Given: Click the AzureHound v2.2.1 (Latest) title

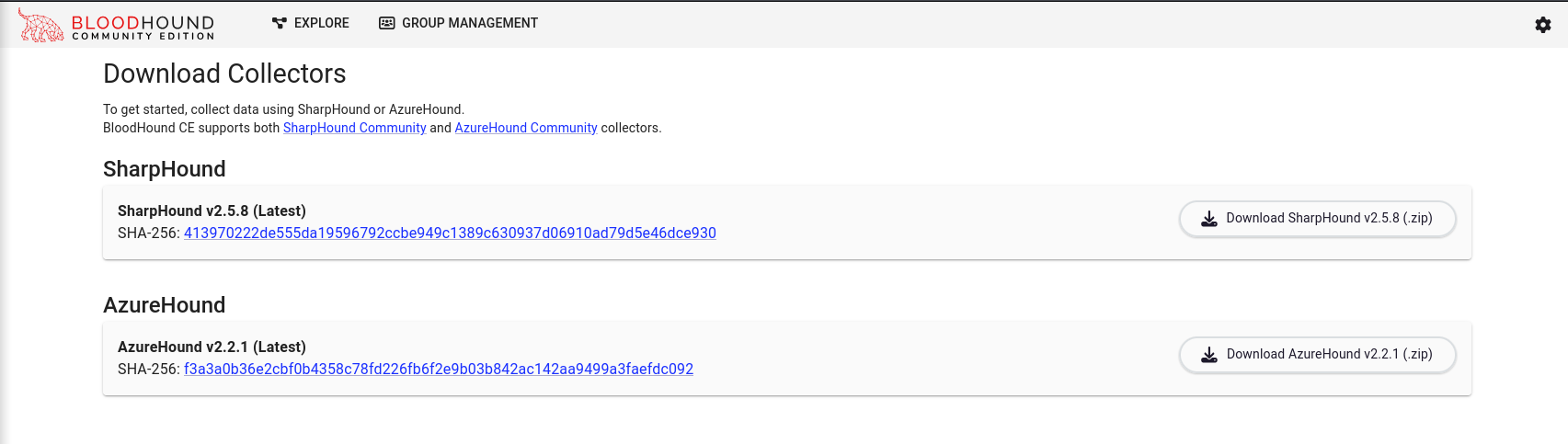Looking at the screenshot, I should click(x=212, y=347).
